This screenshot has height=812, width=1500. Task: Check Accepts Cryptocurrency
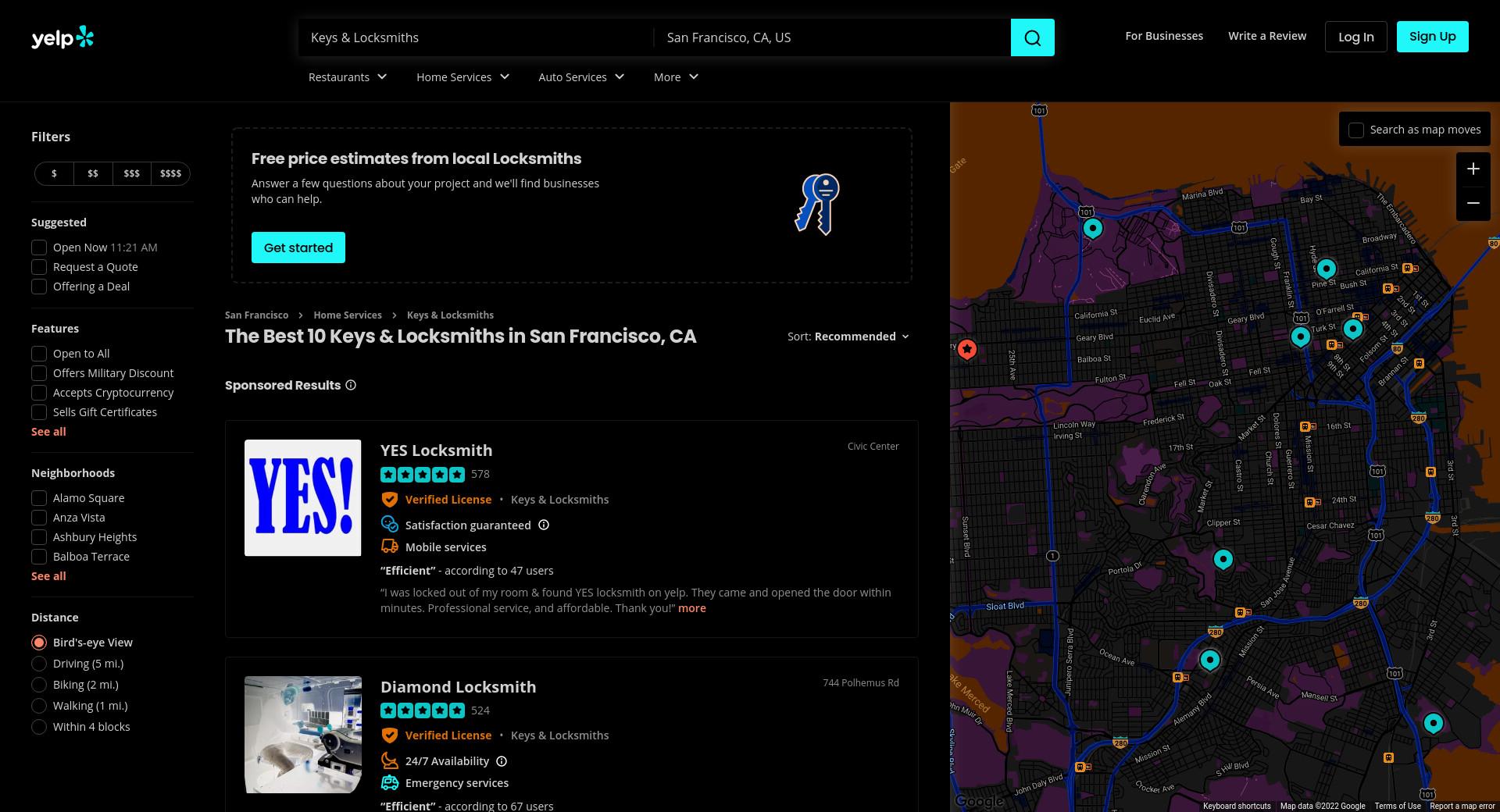[x=39, y=393]
